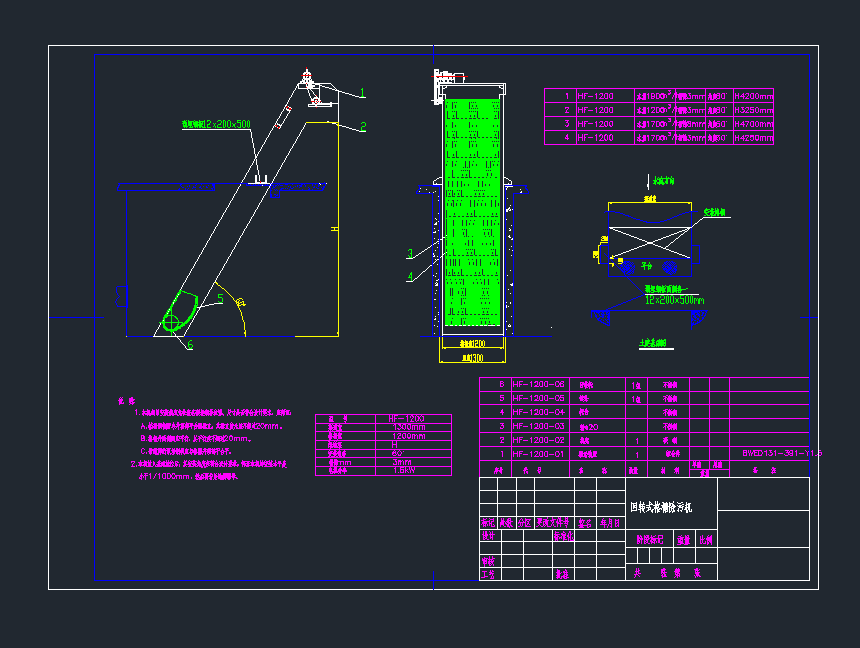The width and height of the screenshot is (860, 648).
Task: Select the 60° angle value in the parameter table
Action: [x=399, y=451]
